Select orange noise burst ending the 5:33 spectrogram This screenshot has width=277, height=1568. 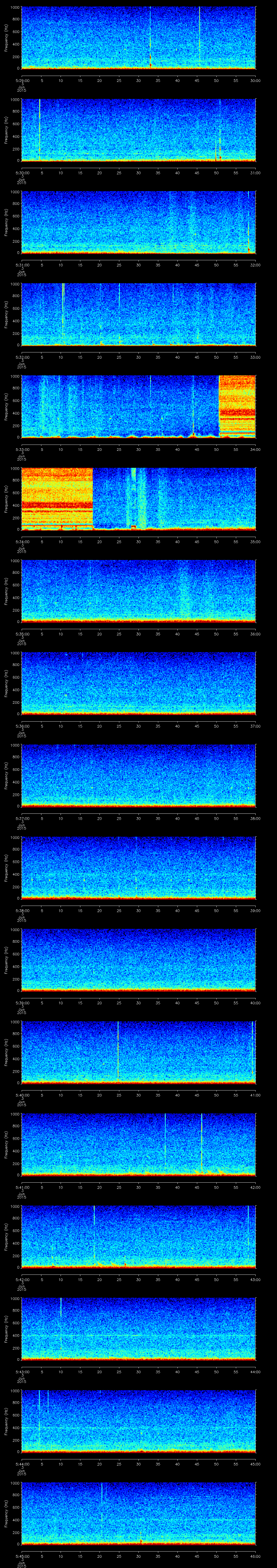[237, 406]
